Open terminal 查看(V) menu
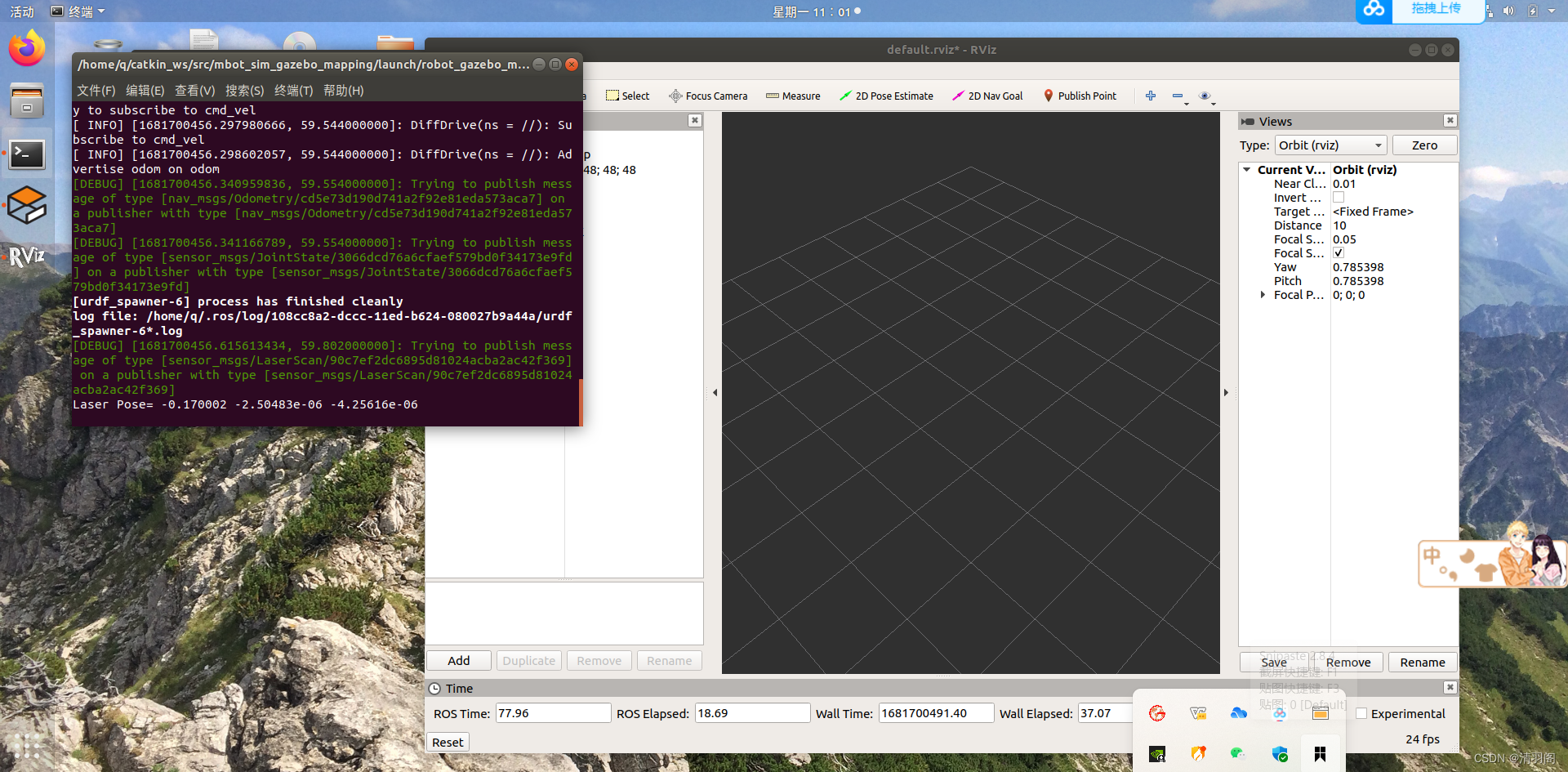Screen dimensions: 1568x772 (195, 91)
